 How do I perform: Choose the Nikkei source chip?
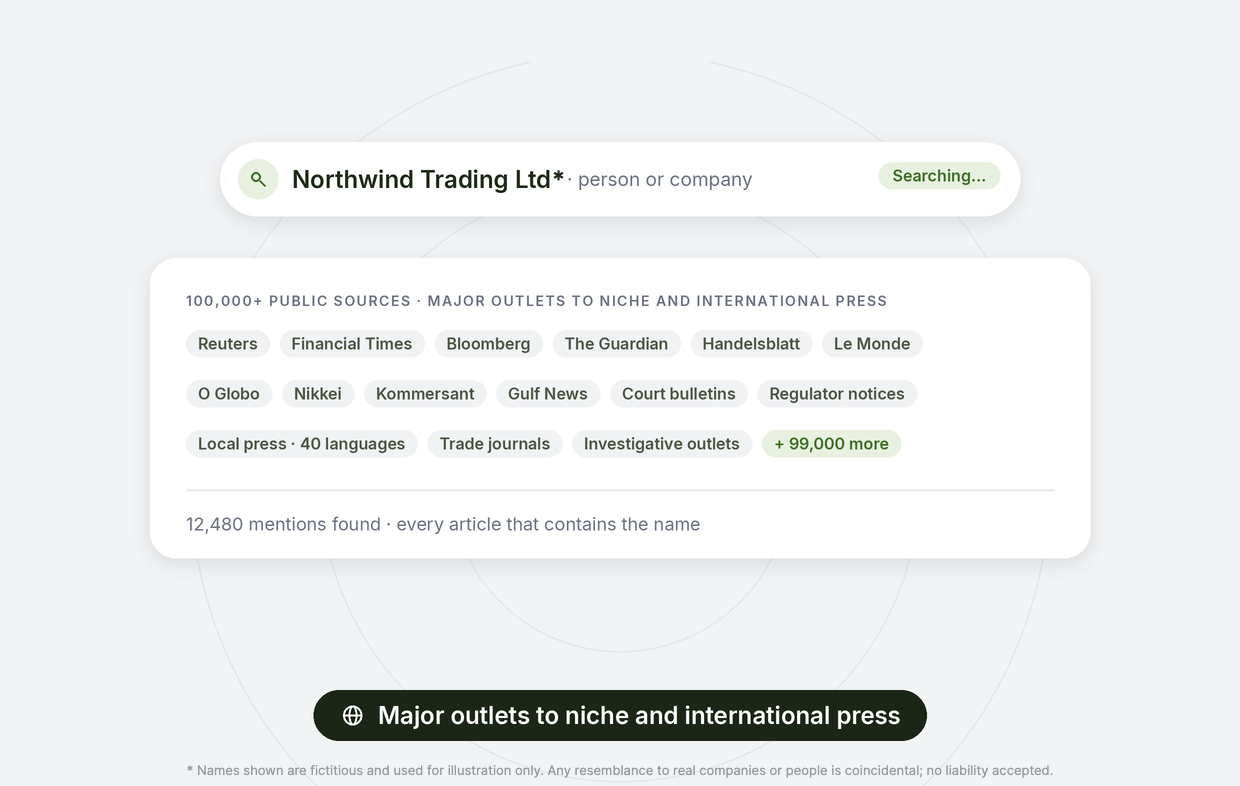318,394
